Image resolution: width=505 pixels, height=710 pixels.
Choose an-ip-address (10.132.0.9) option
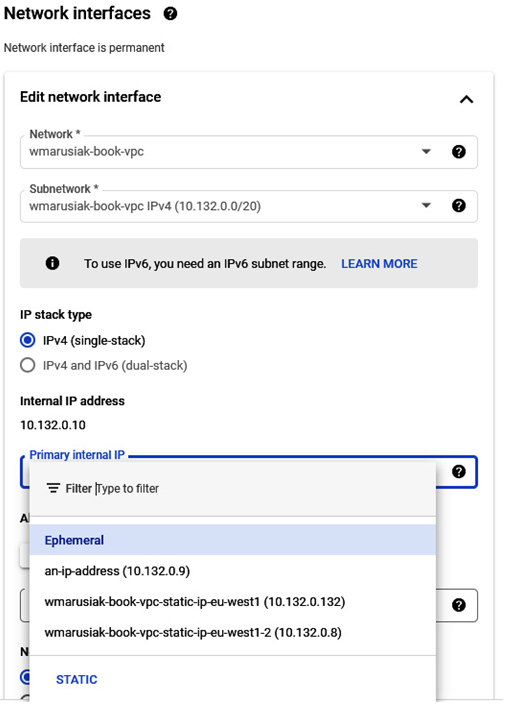click(233, 571)
